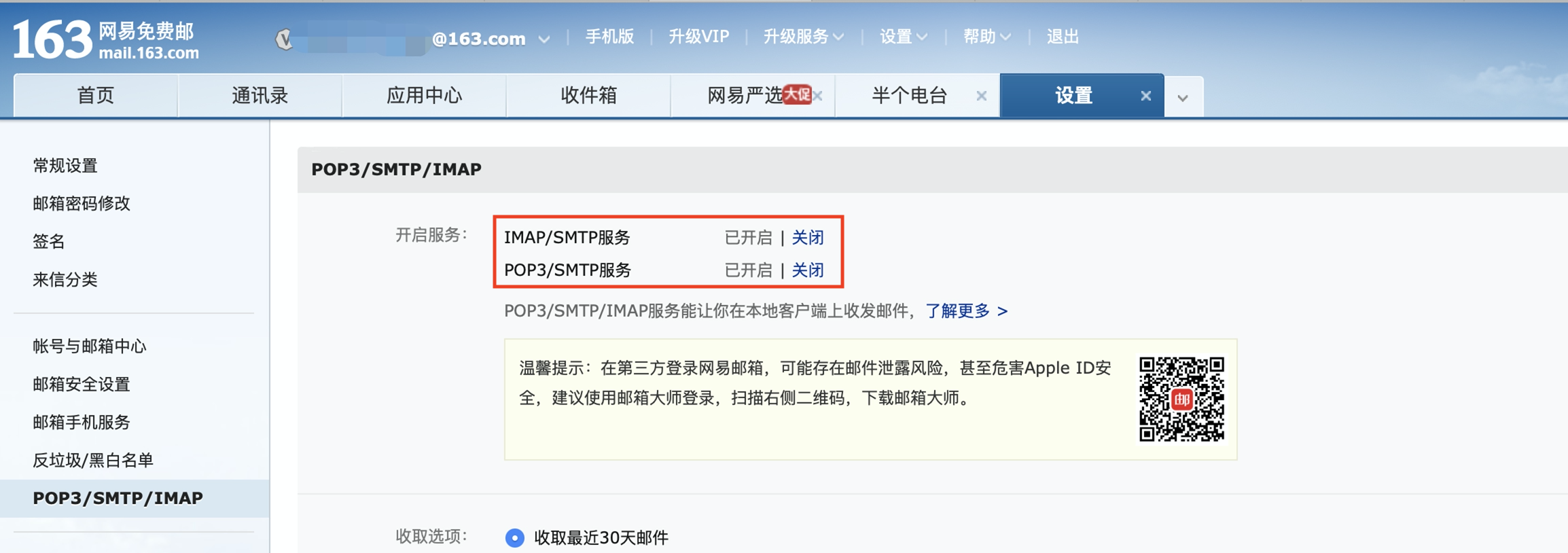Click the 163 mail logo

click(105, 39)
